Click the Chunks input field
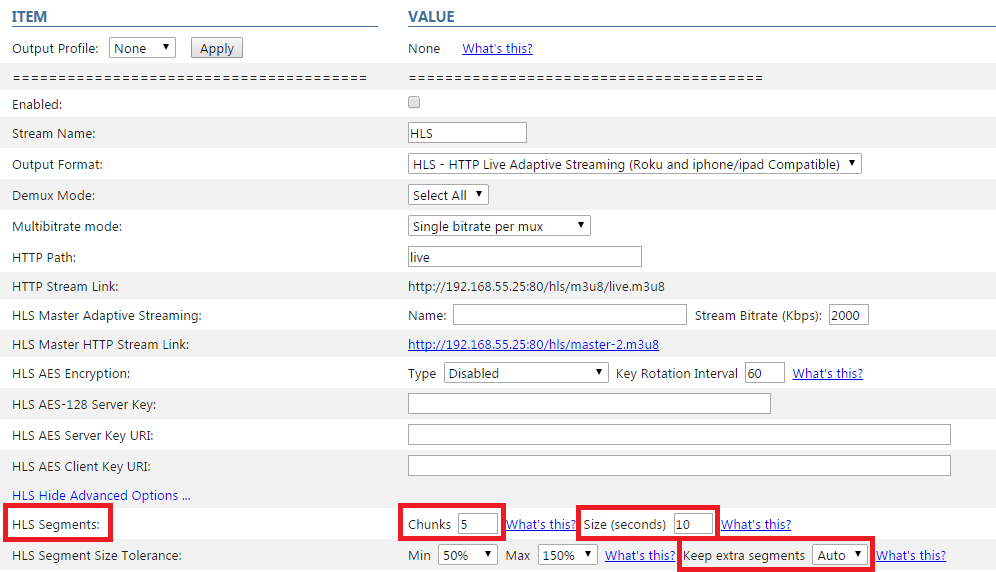The image size is (996, 572). 478,524
